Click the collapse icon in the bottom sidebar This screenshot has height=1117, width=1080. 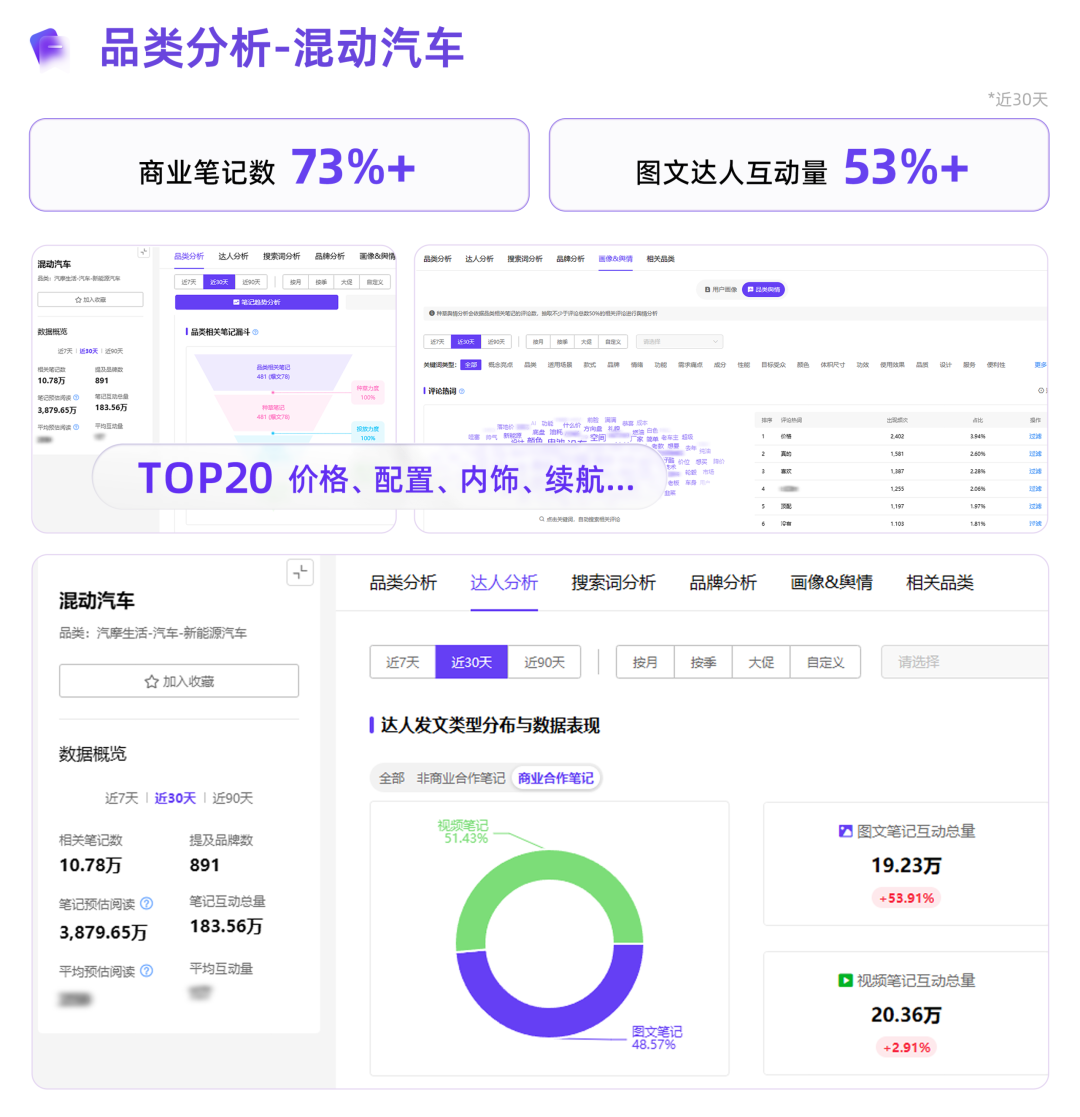(x=300, y=573)
